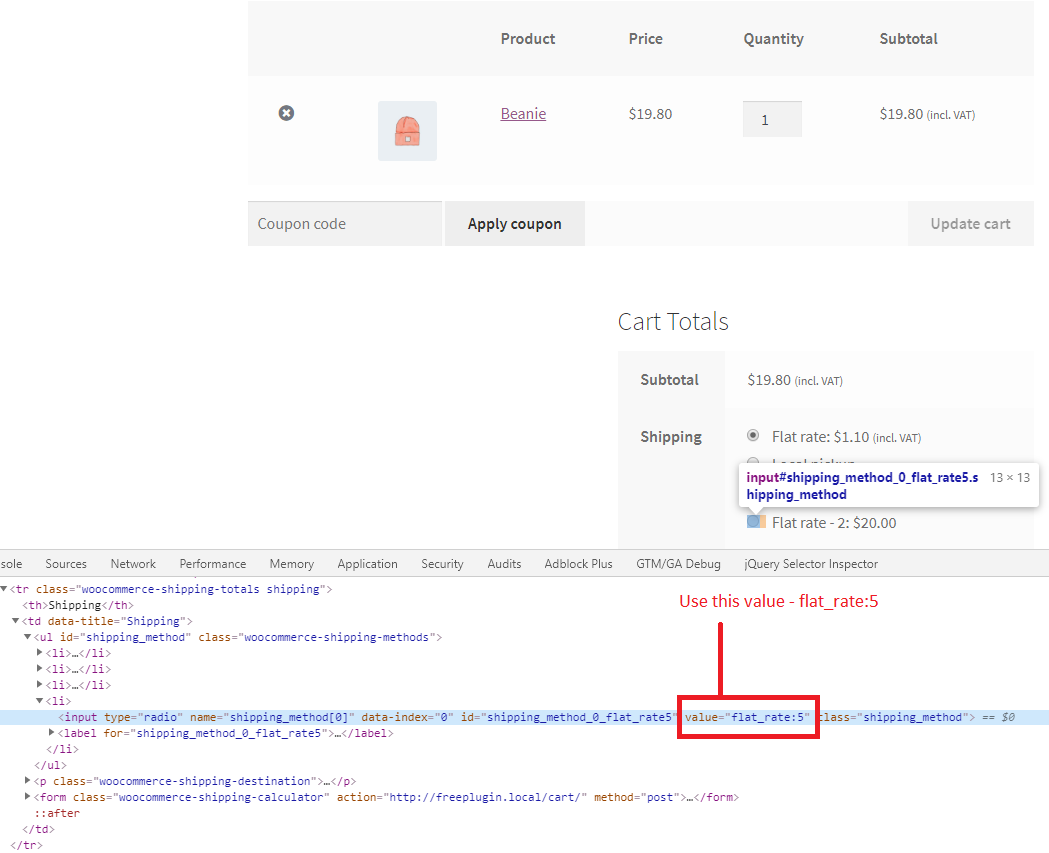Click the quantity input showing 1

point(772,118)
